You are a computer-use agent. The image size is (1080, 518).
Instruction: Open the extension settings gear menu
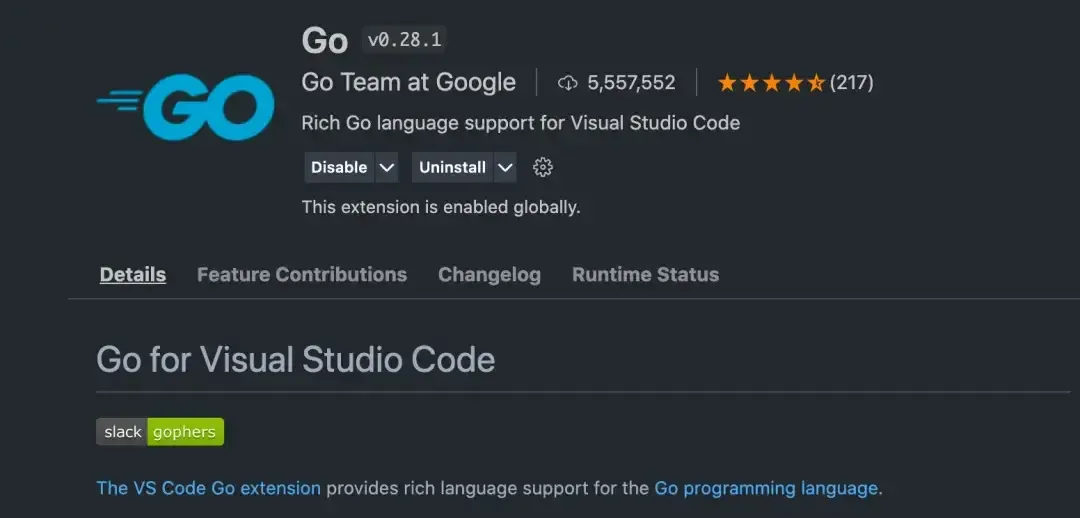pos(543,167)
